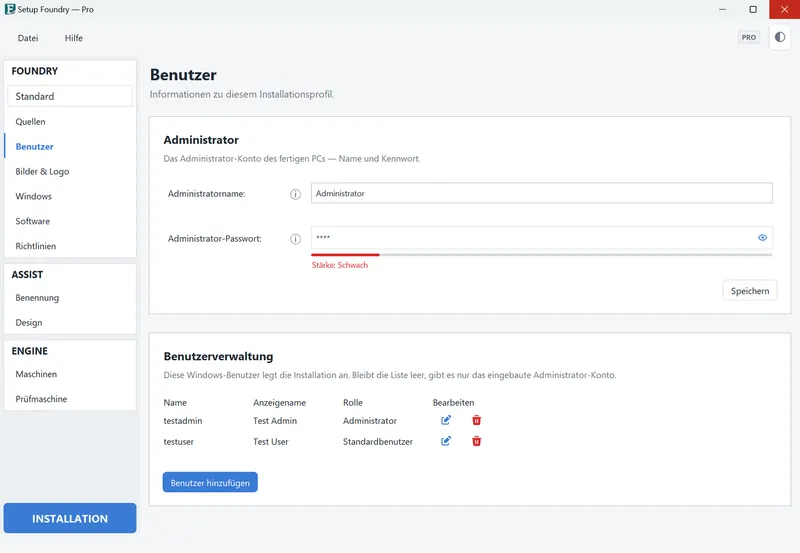Screen dimensions: 800x553
Task: Click the Benutzer hinzufügen button
Action: tap(210, 483)
